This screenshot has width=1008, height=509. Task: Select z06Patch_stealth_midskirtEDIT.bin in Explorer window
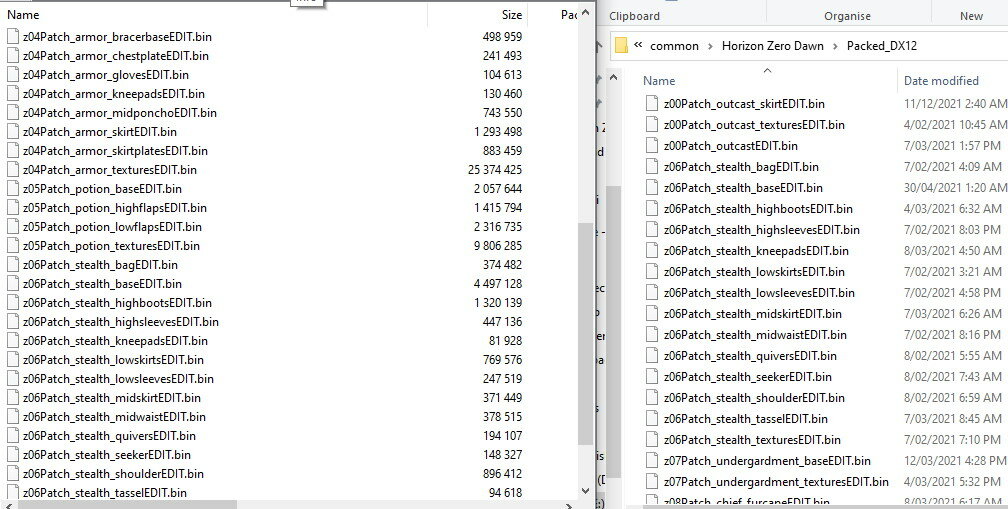753,314
